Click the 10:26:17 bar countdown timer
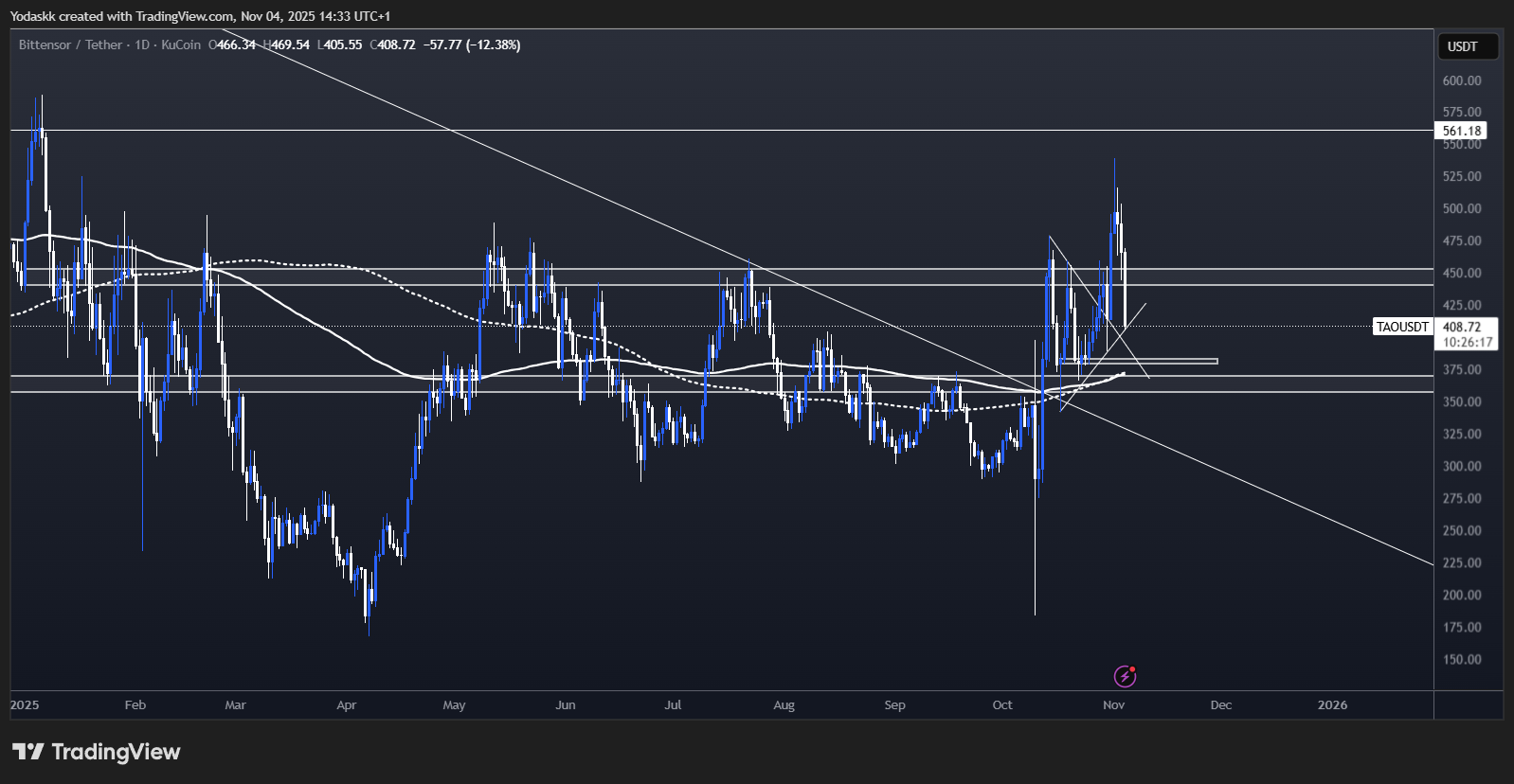The image size is (1514, 784). 1468,342
